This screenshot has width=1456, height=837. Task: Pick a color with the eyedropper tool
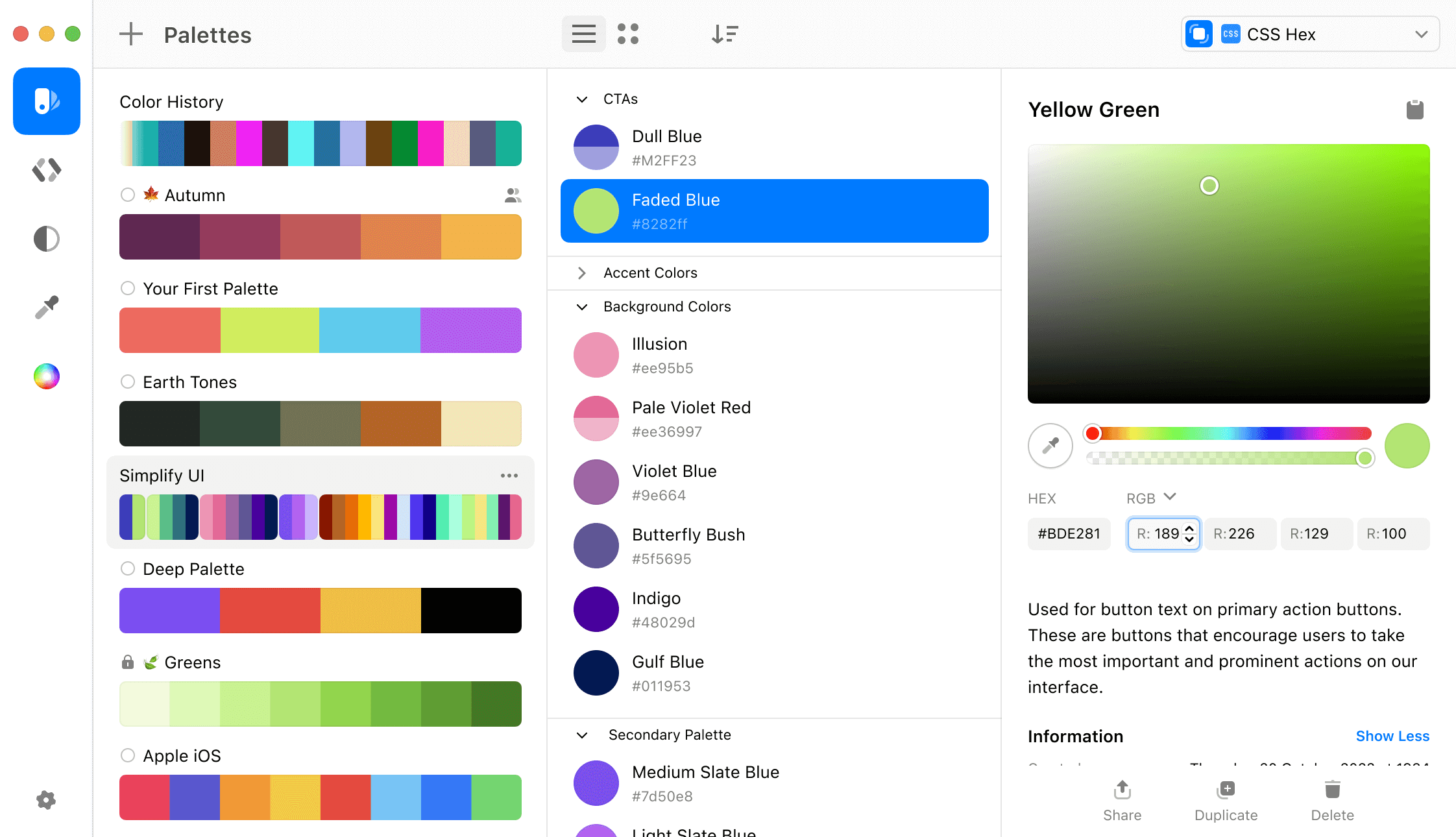(1050, 446)
